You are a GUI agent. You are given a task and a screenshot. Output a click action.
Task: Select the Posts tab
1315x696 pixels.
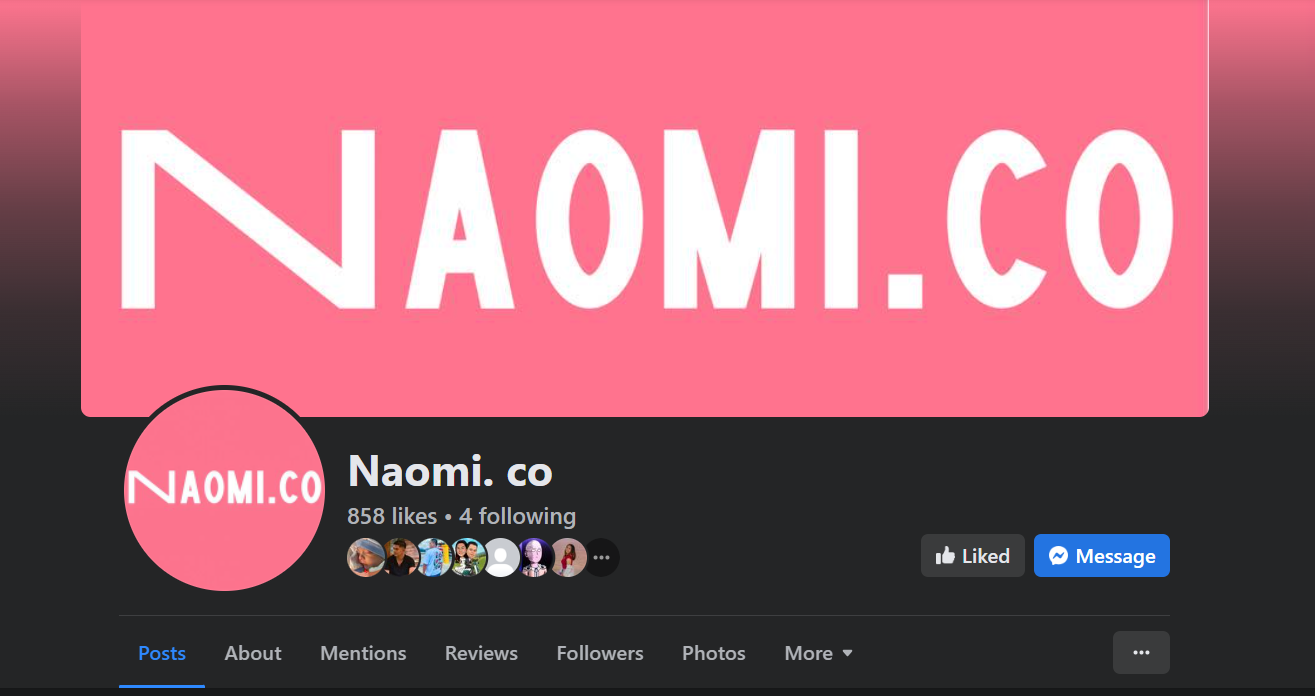[162, 653]
